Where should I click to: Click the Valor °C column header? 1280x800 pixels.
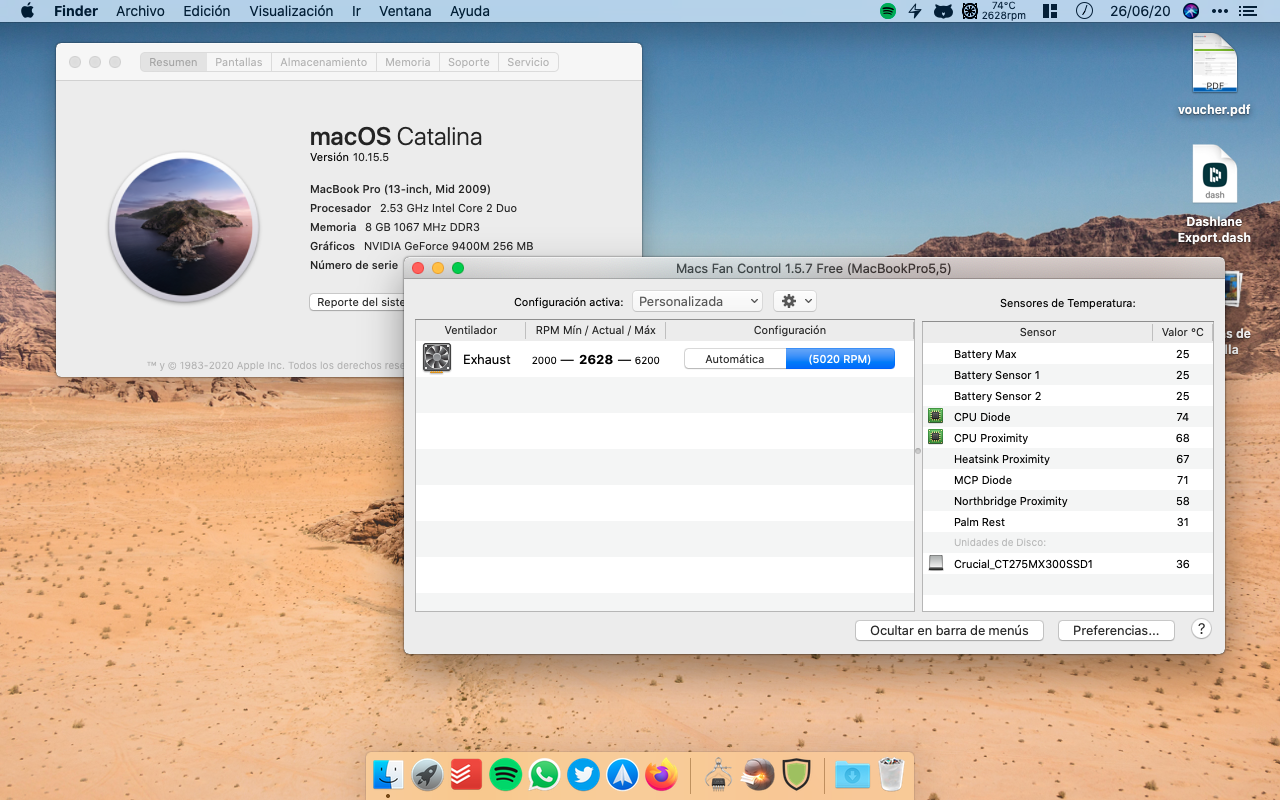[1183, 332]
